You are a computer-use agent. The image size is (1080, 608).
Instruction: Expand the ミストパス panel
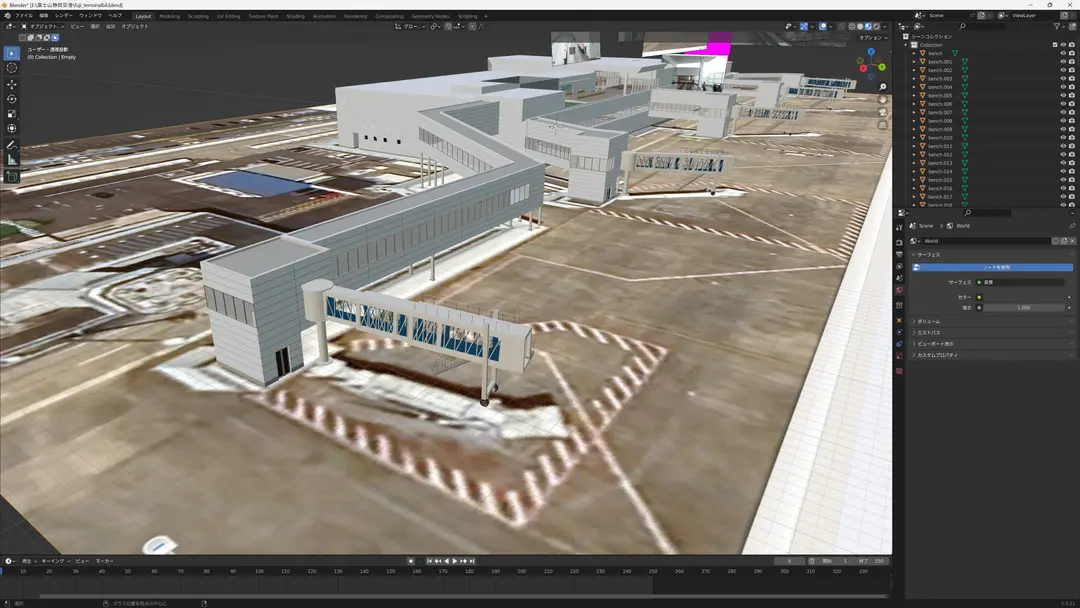[928, 333]
